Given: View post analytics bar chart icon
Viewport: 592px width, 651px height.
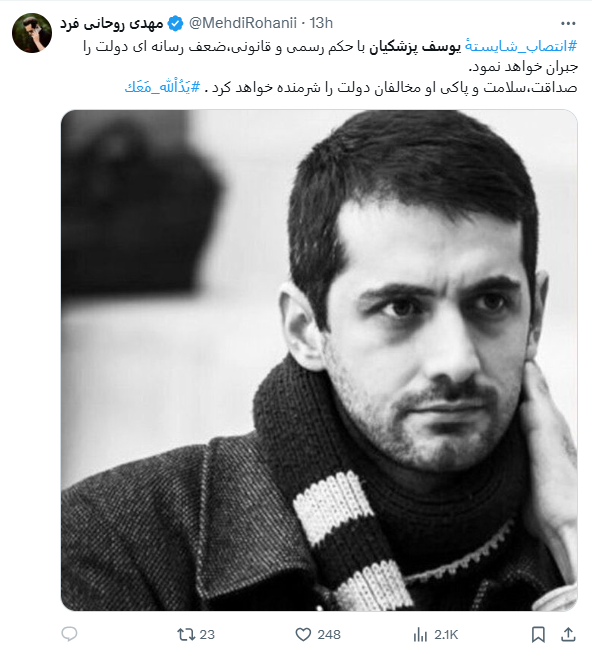Looking at the screenshot, I should (x=420, y=634).
